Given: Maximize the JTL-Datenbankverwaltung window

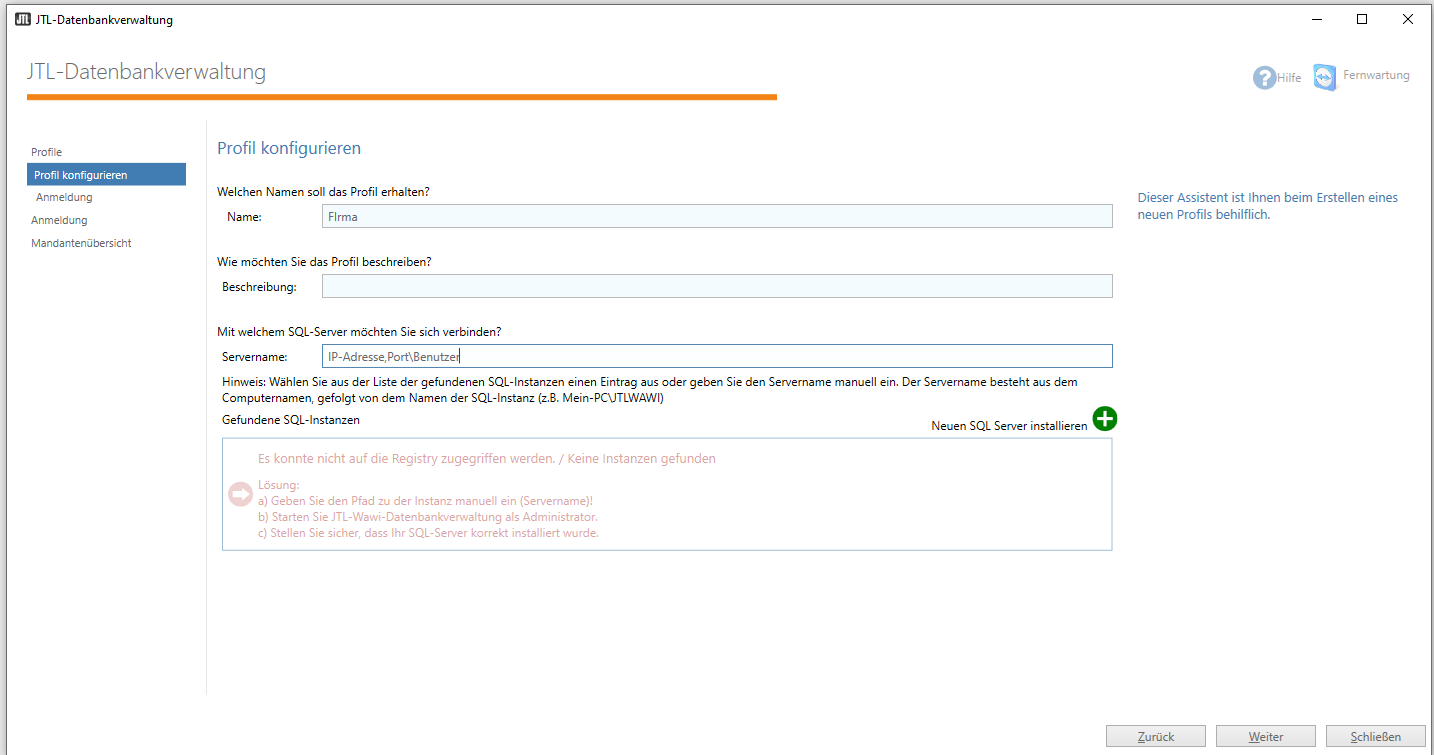Looking at the screenshot, I should 1362,20.
